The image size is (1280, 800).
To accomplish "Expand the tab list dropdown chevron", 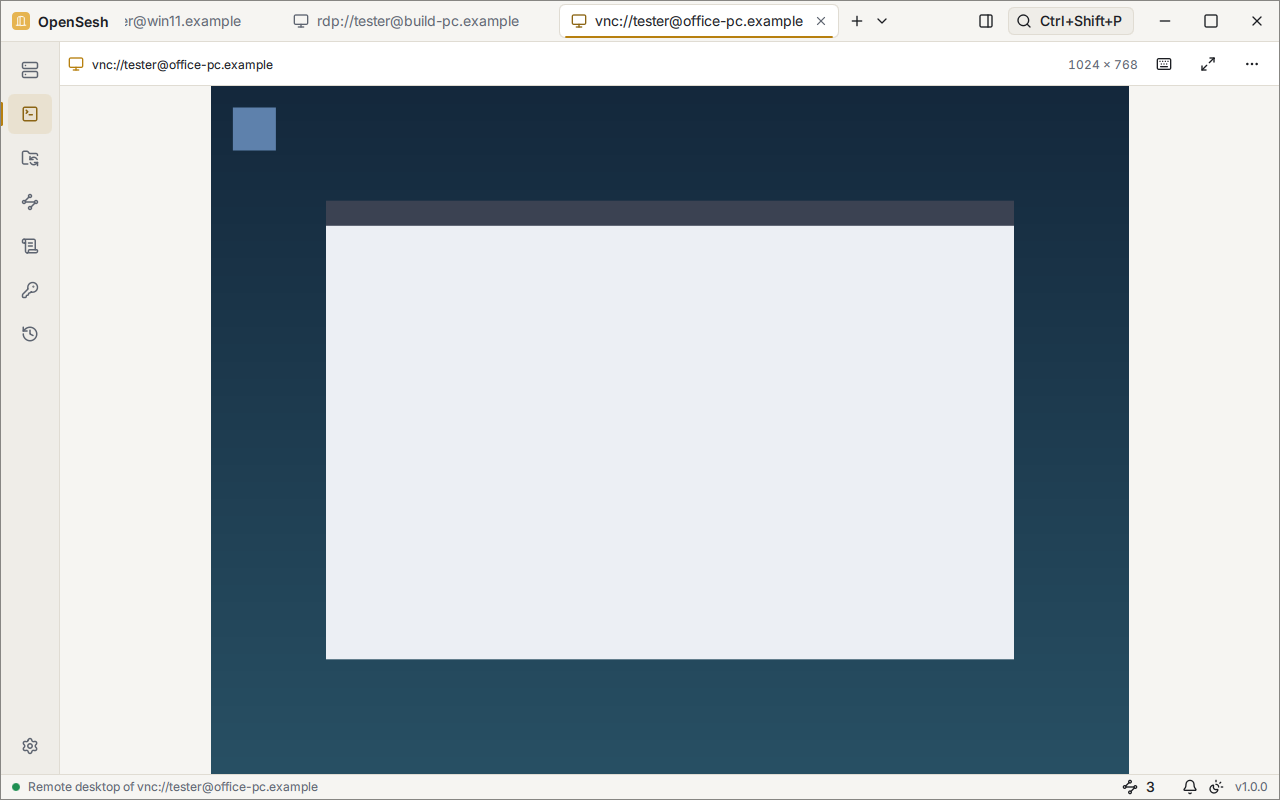I will coord(882,21).
